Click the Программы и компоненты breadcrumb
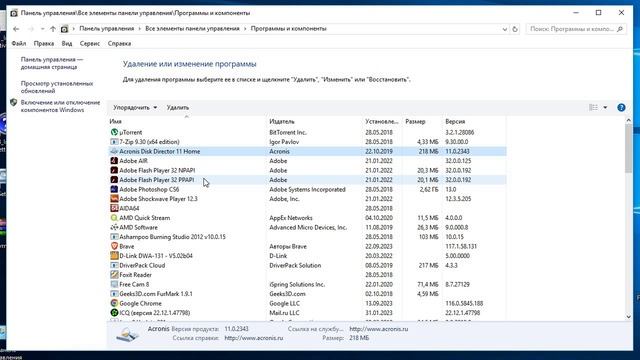 click(x=289, y=29)
